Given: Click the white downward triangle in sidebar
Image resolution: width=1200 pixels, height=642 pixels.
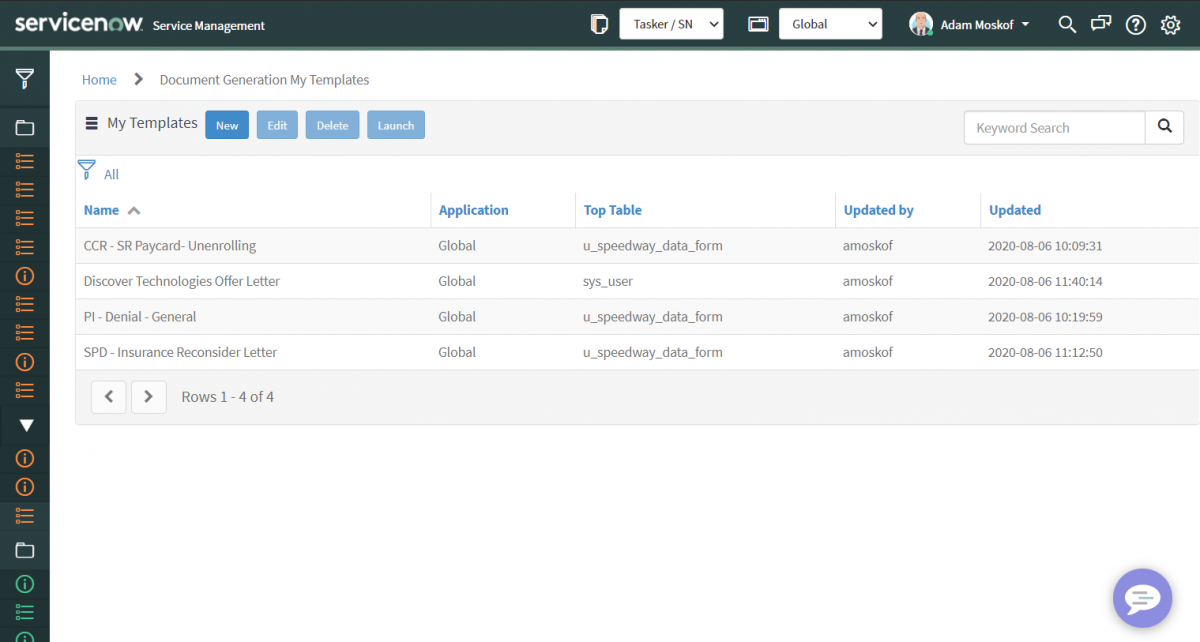Looking at the screenshot, I should 26,425.
